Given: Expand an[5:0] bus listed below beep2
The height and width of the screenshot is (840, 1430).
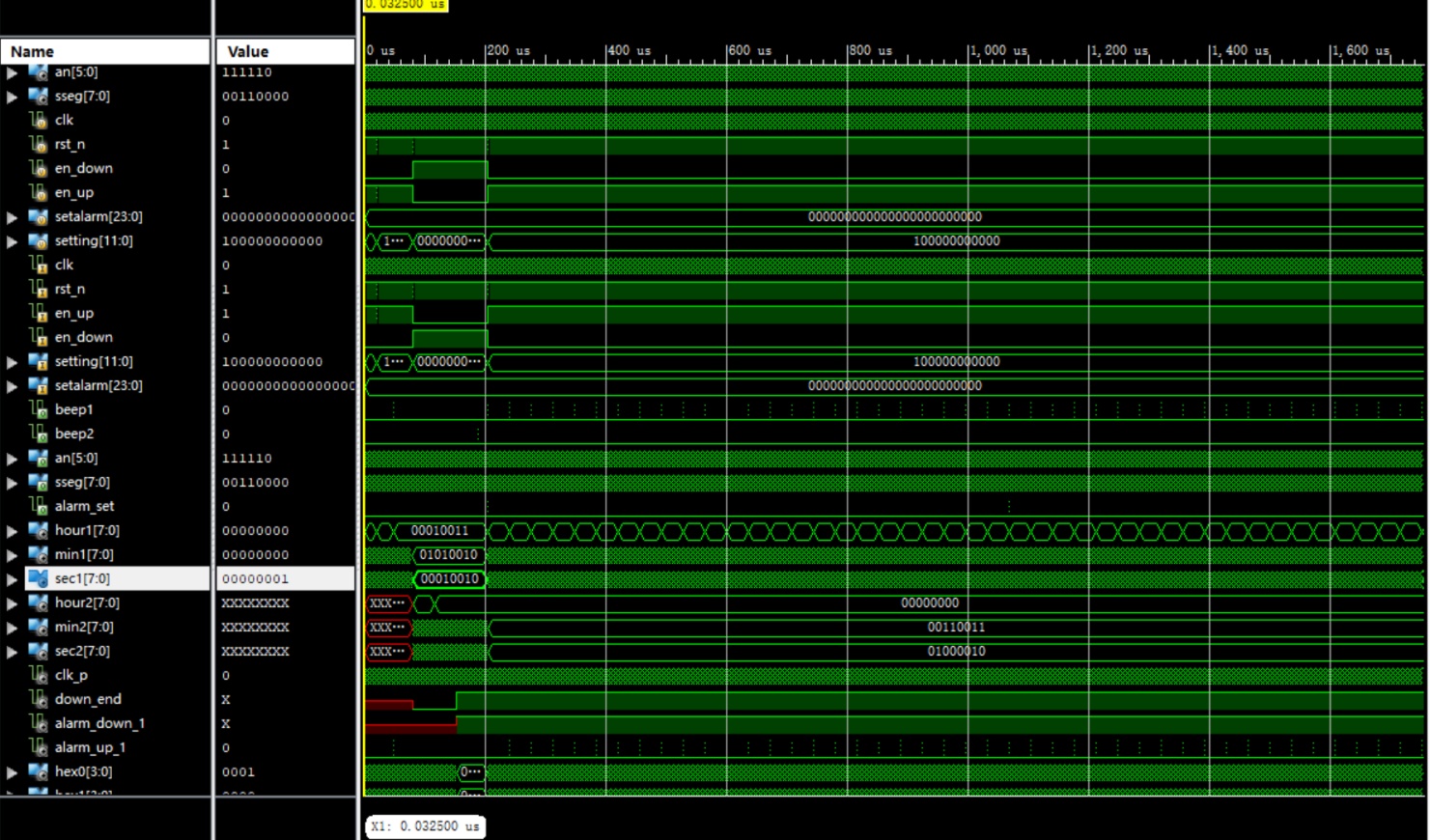Looking at the screenshot, I should click(12, 459).
